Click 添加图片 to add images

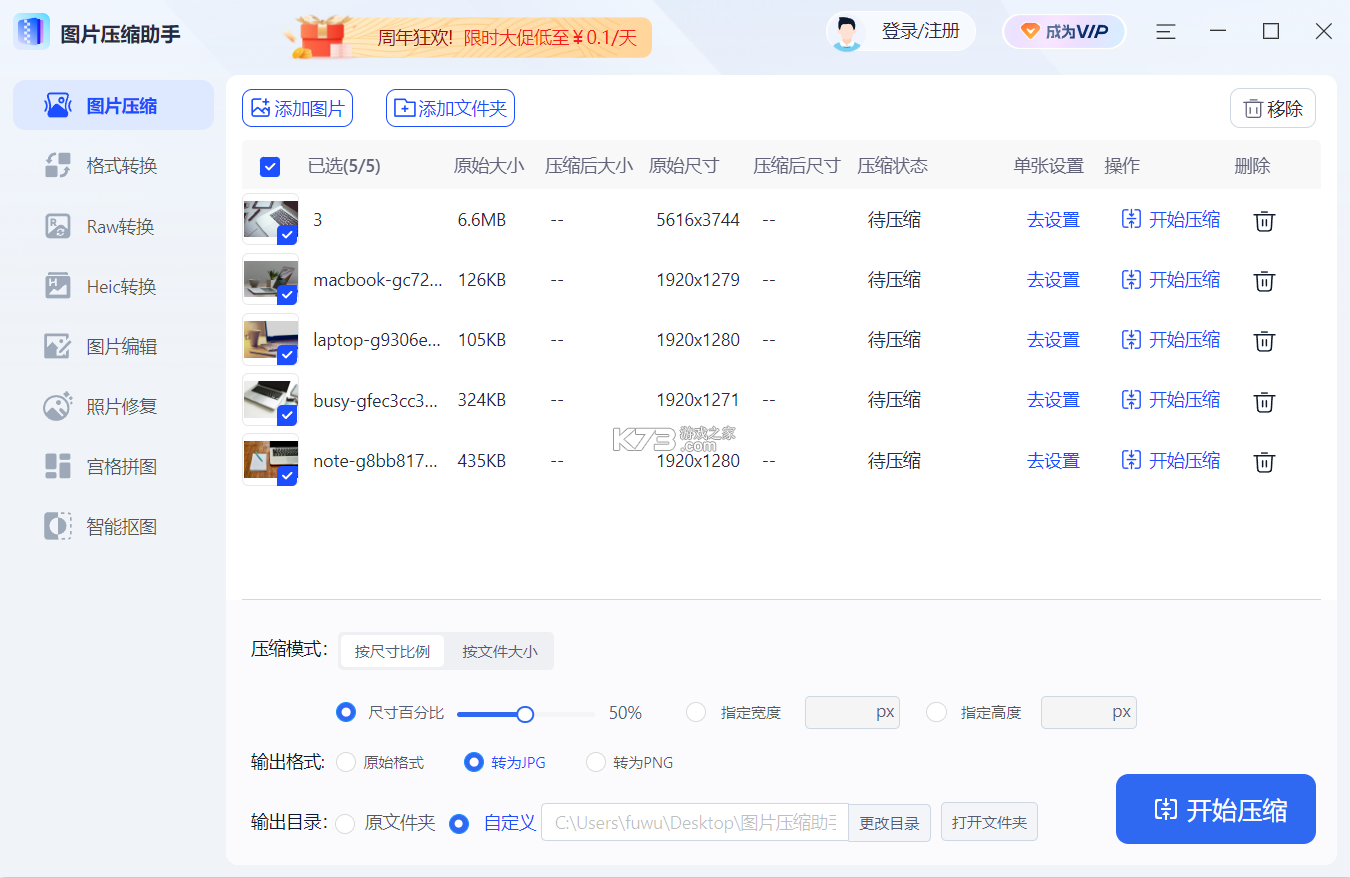(298, 108)
